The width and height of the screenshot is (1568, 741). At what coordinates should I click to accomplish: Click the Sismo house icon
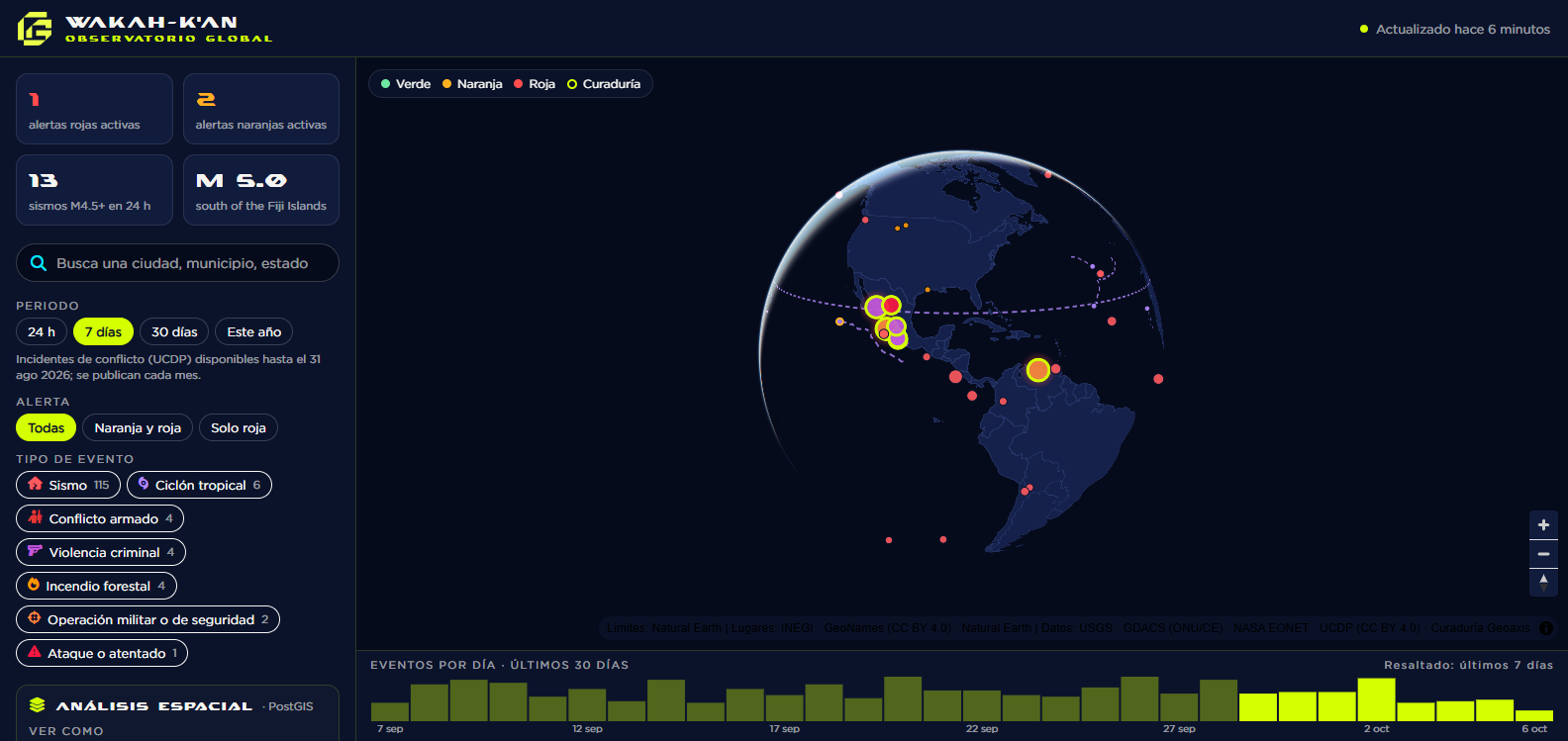36,484
